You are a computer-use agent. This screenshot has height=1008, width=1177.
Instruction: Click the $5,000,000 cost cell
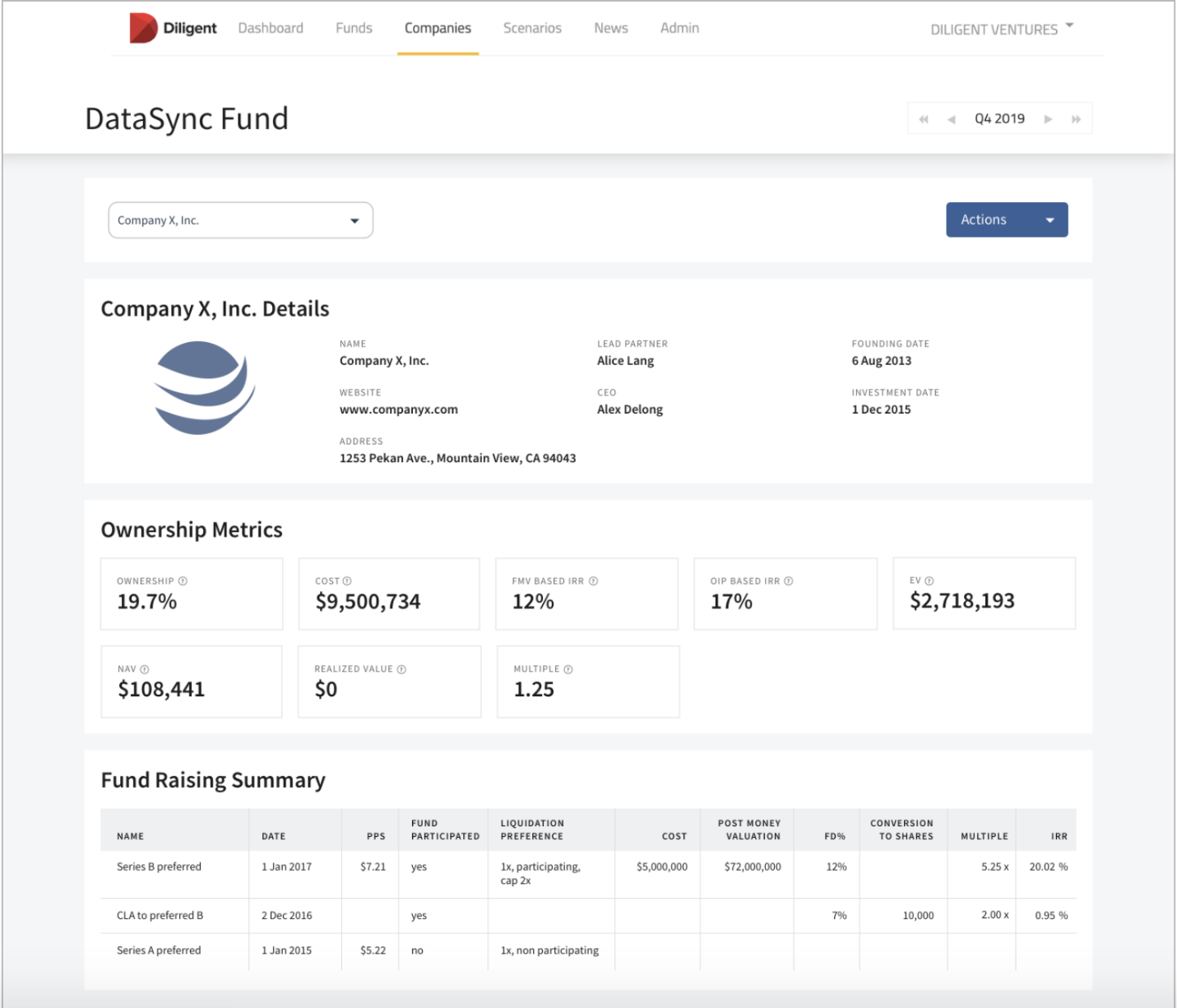click(662, 867)
